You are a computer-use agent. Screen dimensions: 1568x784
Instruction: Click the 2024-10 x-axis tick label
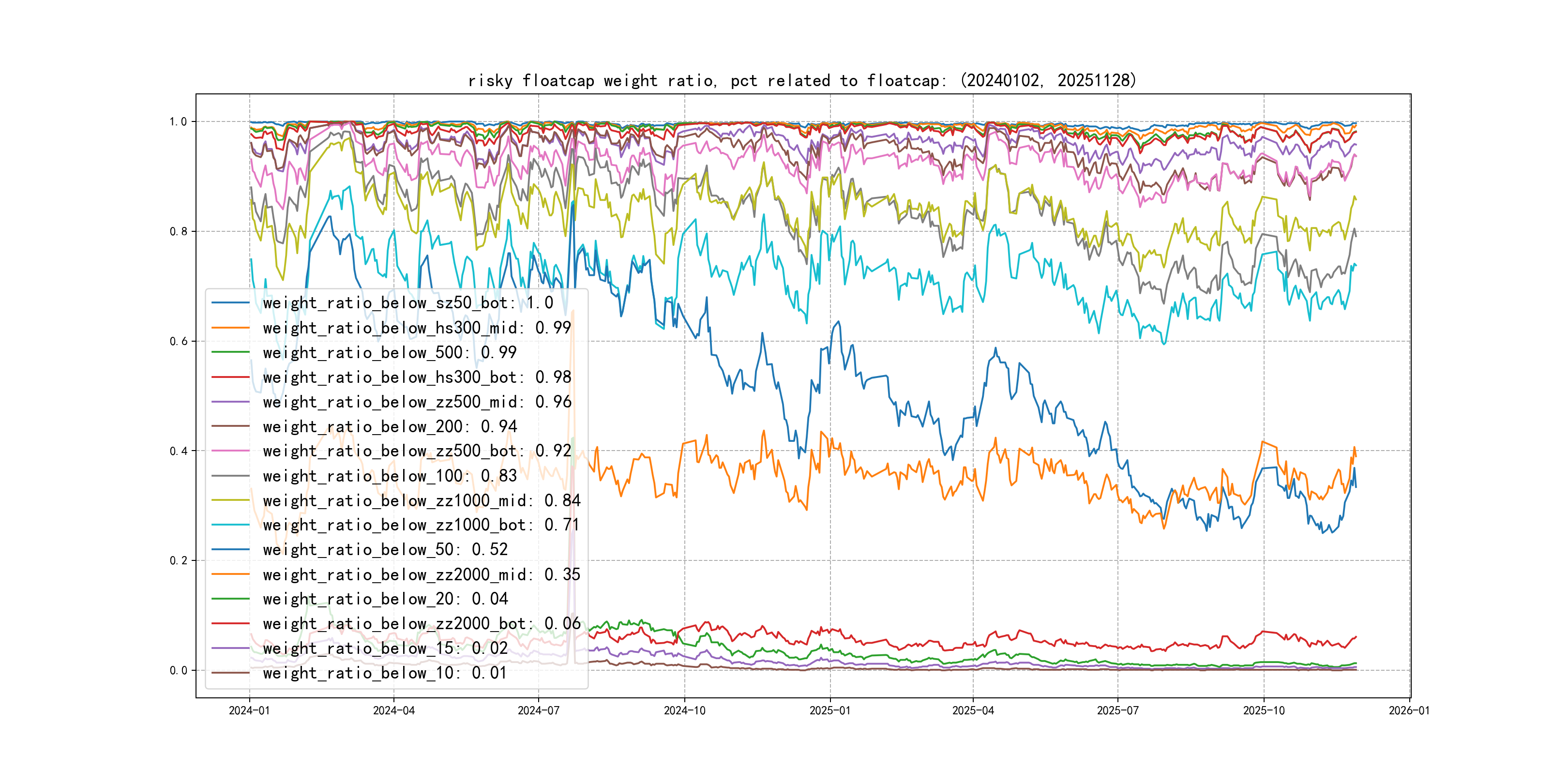click(x=684, y=710)
